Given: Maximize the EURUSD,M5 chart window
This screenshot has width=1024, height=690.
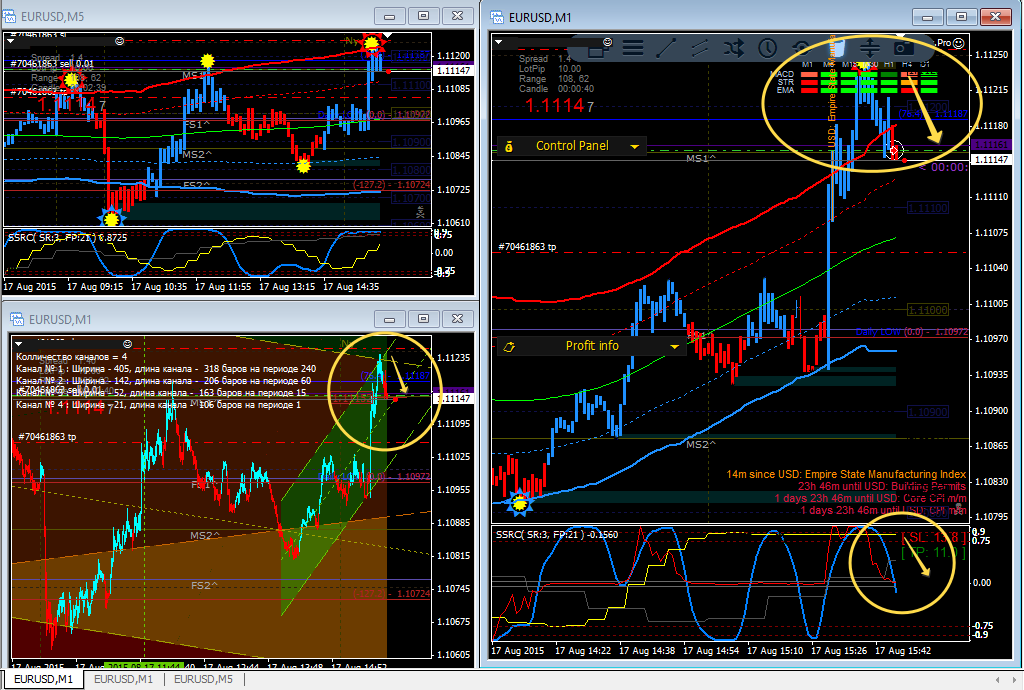Looking at the screenshot, I should click(423, 16).
